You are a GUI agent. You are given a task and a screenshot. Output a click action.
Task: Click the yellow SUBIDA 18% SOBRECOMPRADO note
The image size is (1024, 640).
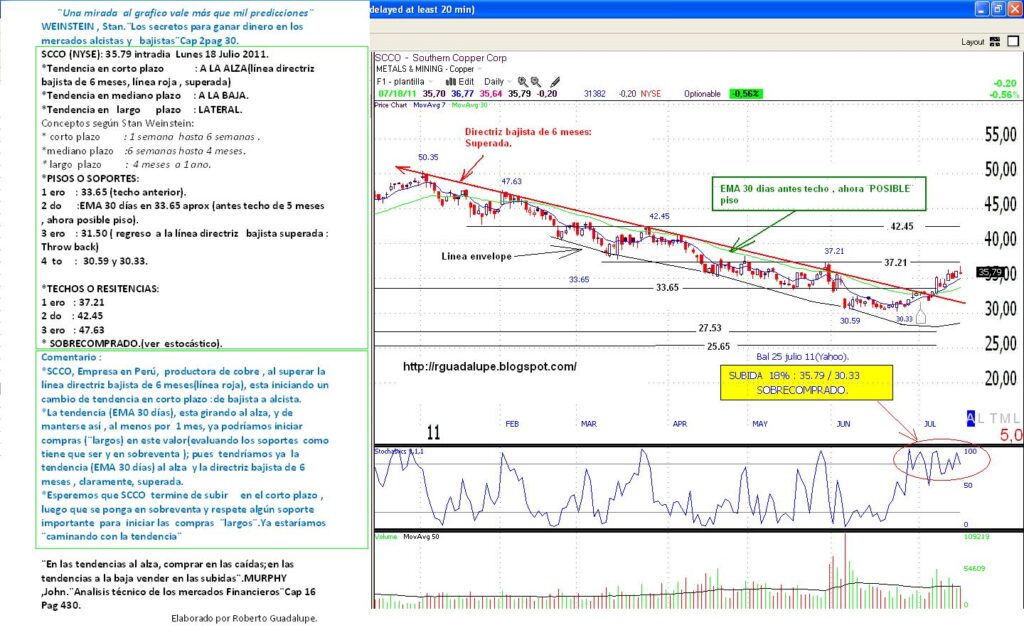tap(807, 383)
